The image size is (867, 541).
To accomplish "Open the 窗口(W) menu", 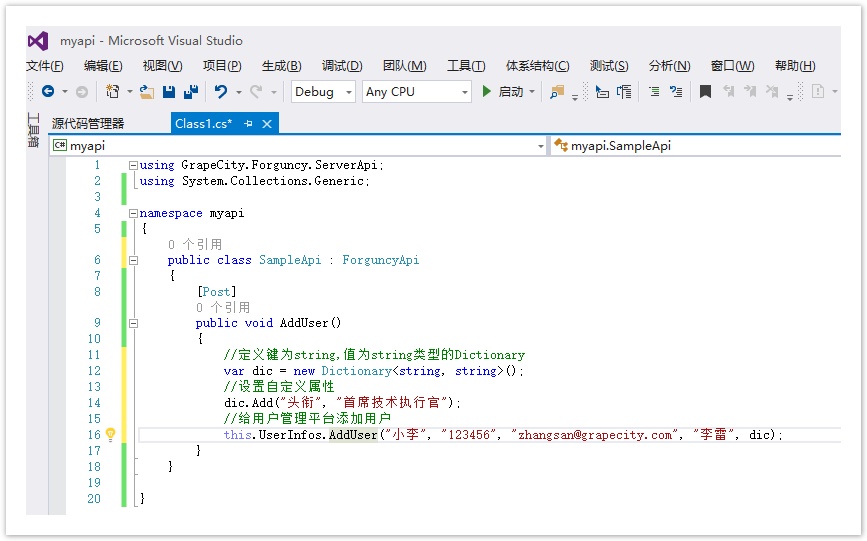I will [732, 66].
